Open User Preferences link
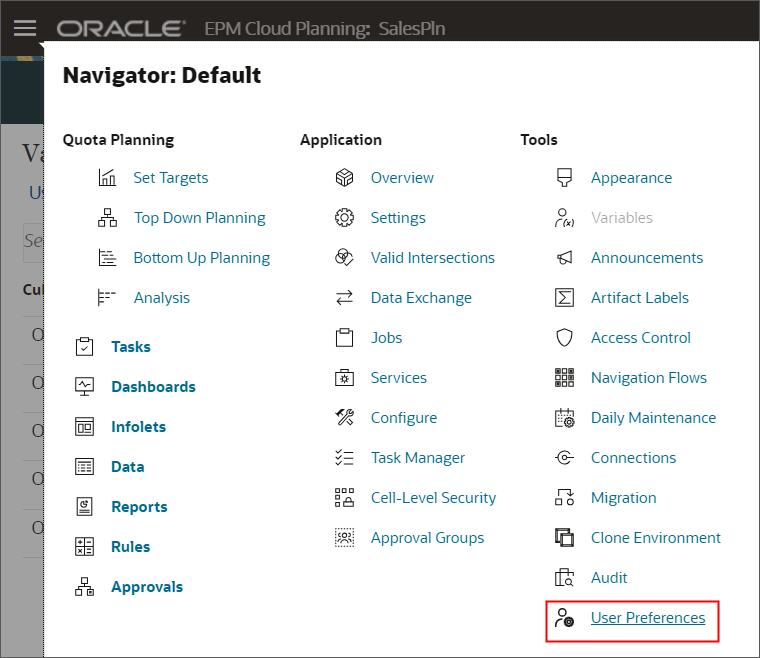Screen dimensions: 760x658 (x=648, y=618)
